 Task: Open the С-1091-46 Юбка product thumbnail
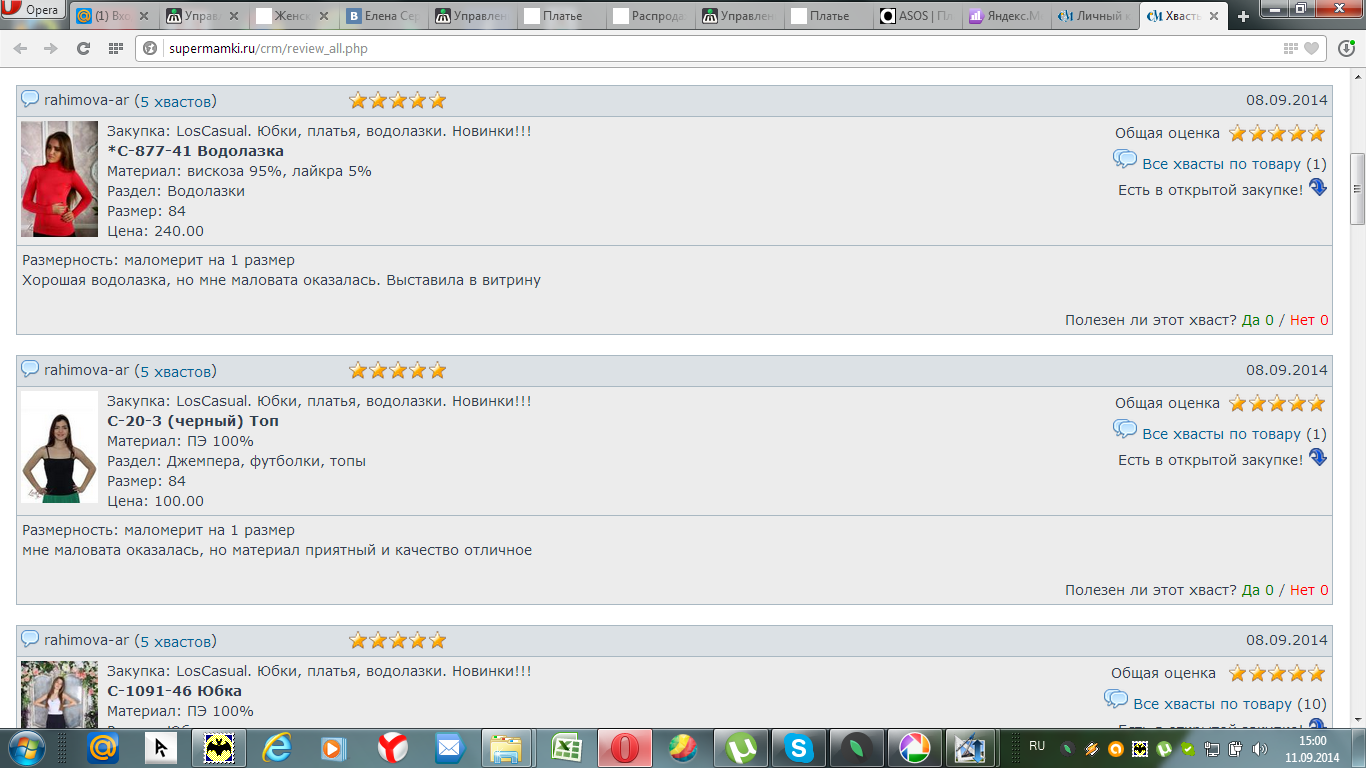[59, 694]
